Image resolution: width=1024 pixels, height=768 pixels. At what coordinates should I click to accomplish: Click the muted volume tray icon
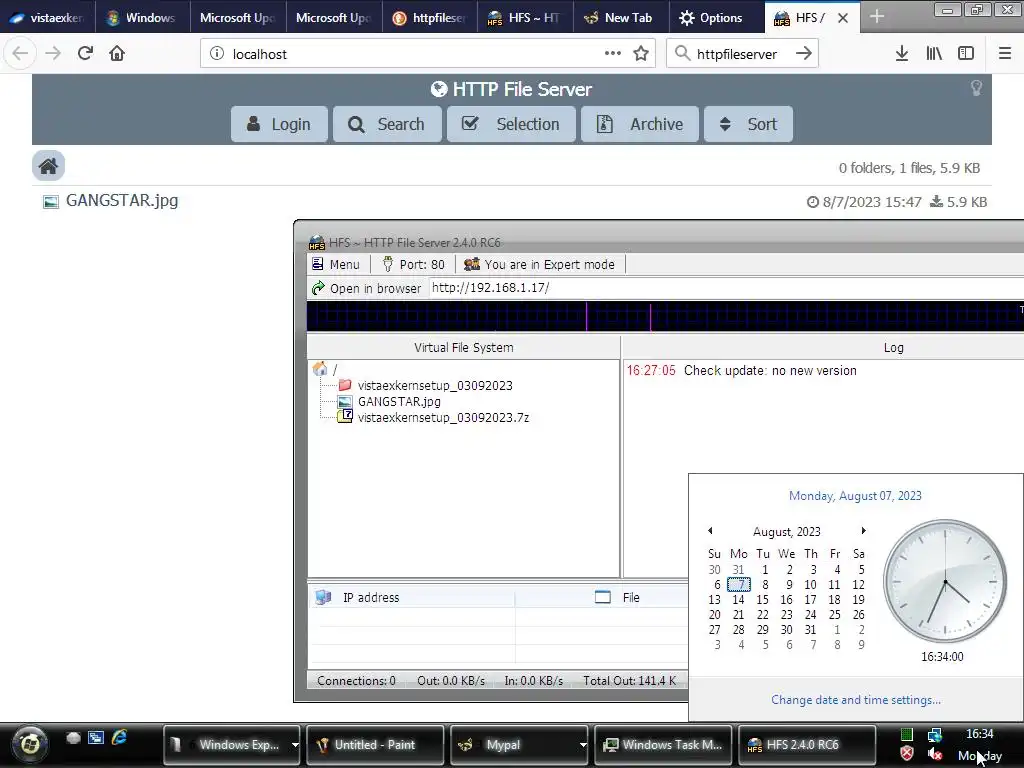(935, 754)
